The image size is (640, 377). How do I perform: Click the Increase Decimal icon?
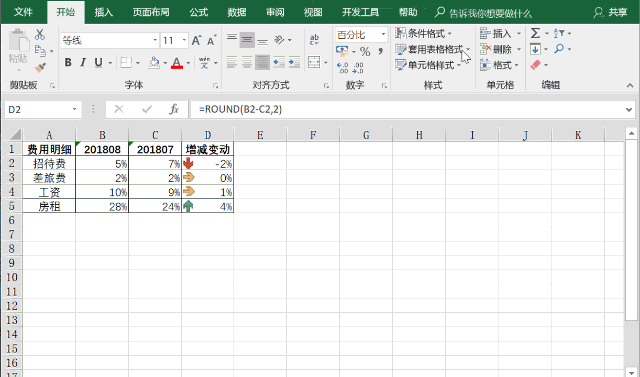(x=342, y=67)
